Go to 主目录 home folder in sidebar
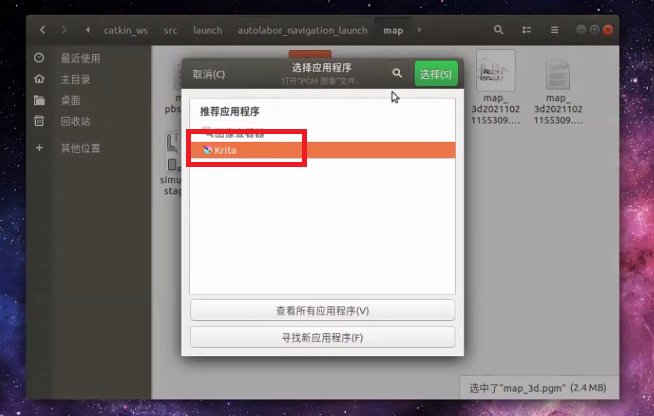Image resolution: width=654 pixels, height=416 pixels. tap(75, 79)
